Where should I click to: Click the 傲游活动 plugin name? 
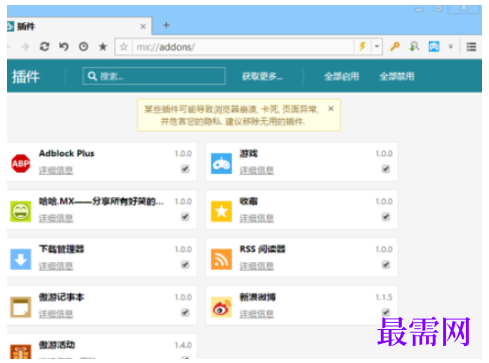point(57,345)
